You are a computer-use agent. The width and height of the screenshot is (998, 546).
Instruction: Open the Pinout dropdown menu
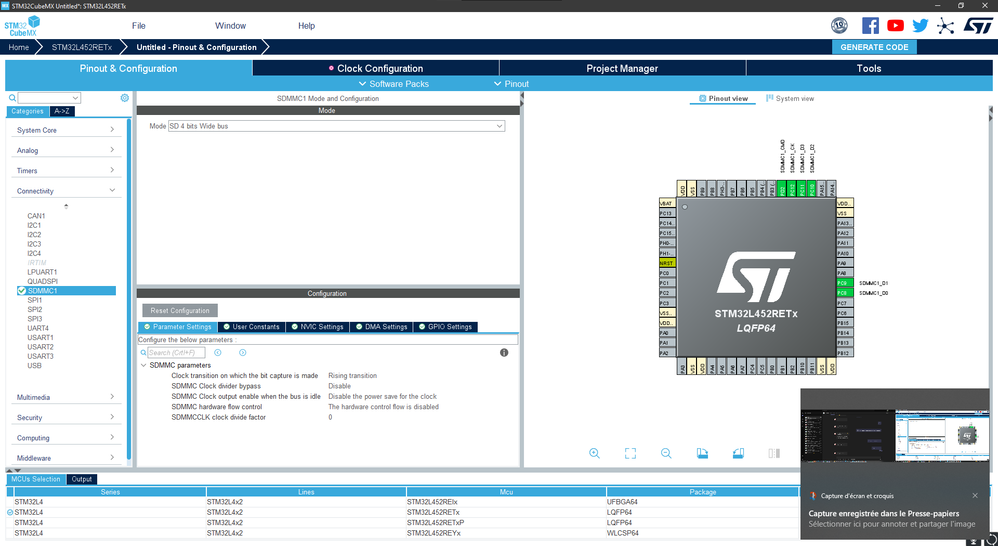click(512, 84)
